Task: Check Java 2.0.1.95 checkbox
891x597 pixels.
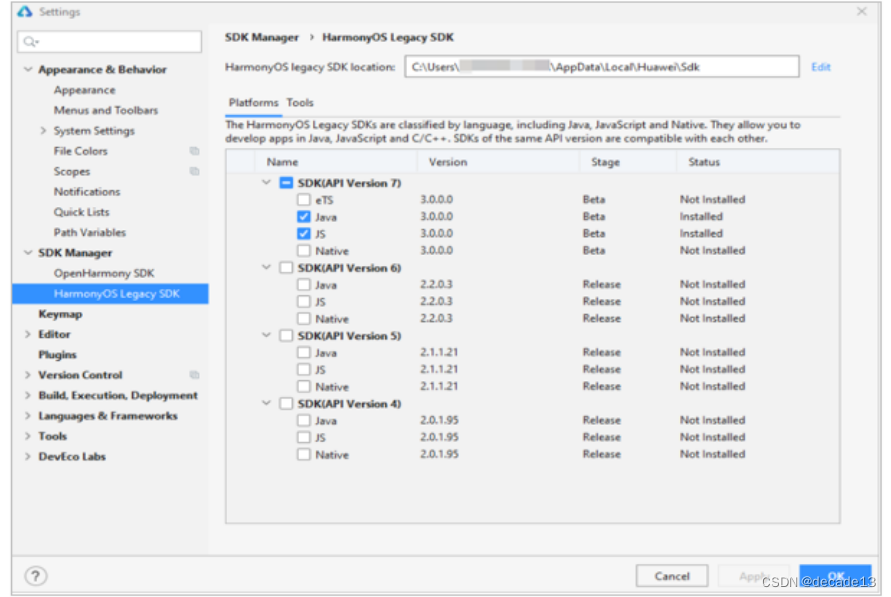Action: pyautogui.click(x=304, y=420)
